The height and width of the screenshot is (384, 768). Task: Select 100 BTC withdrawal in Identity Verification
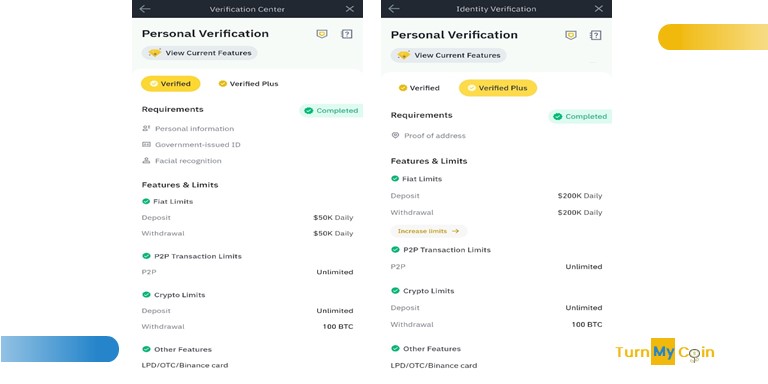[x=587, y=324]
